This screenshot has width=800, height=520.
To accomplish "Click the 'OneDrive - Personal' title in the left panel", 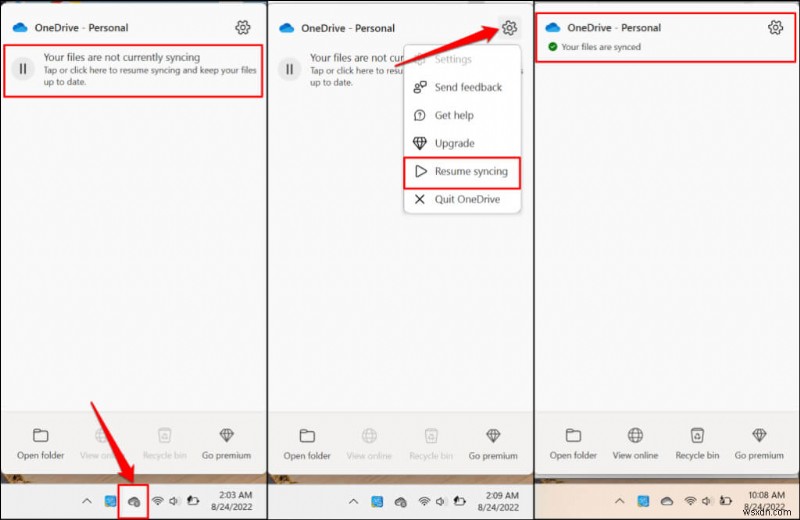I will click(x=81, y=28).
